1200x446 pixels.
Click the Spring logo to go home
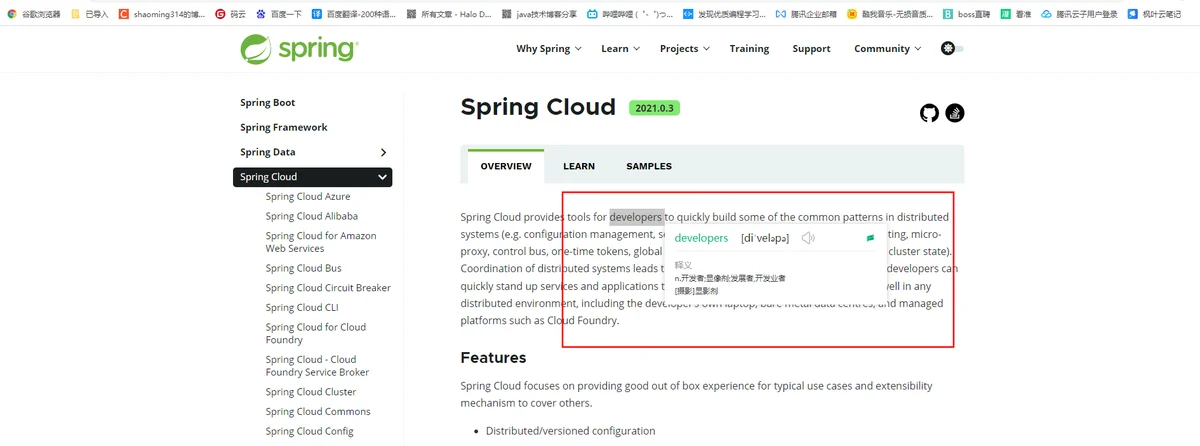coord(299,49)
